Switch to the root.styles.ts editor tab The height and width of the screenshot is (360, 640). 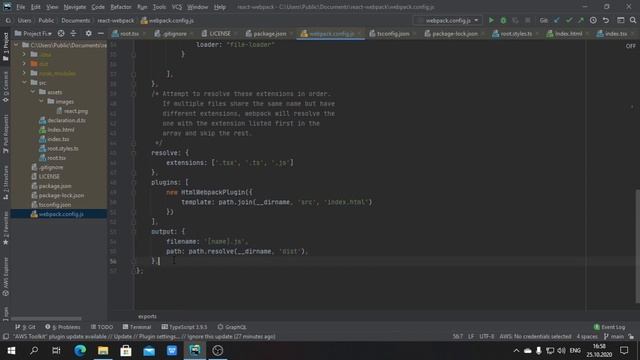tap(512, 34)
